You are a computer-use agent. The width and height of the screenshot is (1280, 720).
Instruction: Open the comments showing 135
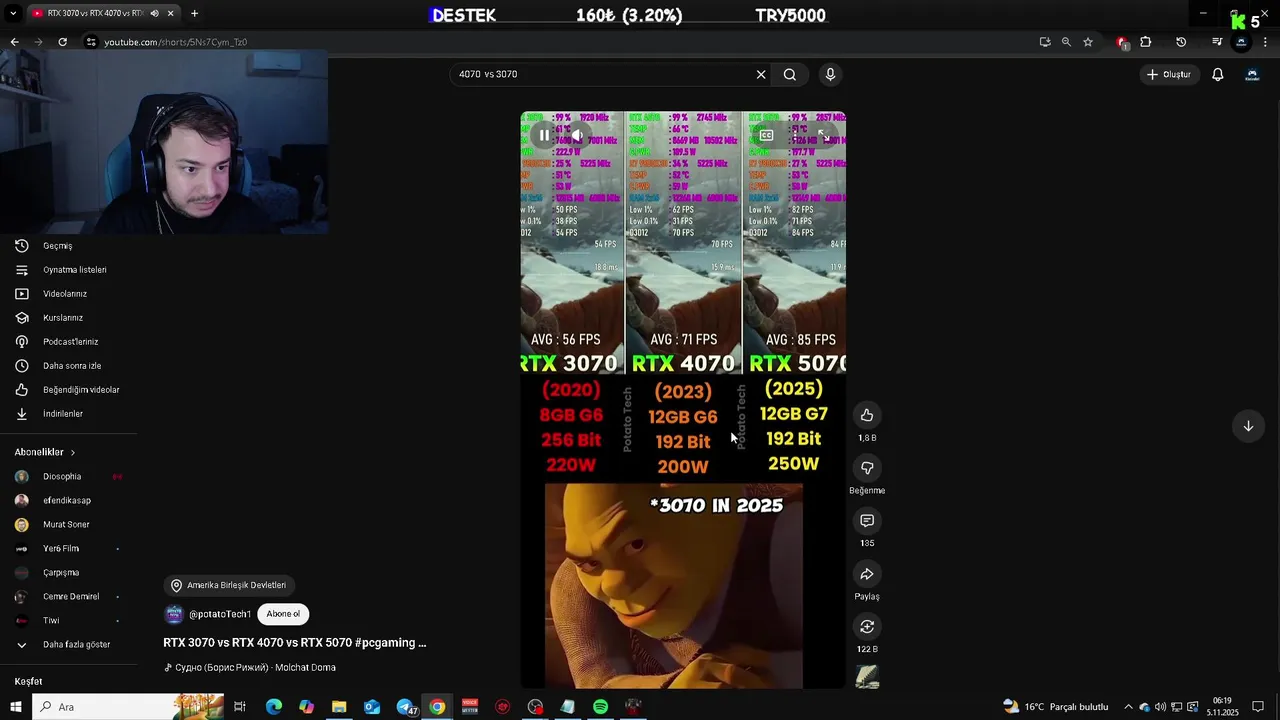(x=867, y=521)
